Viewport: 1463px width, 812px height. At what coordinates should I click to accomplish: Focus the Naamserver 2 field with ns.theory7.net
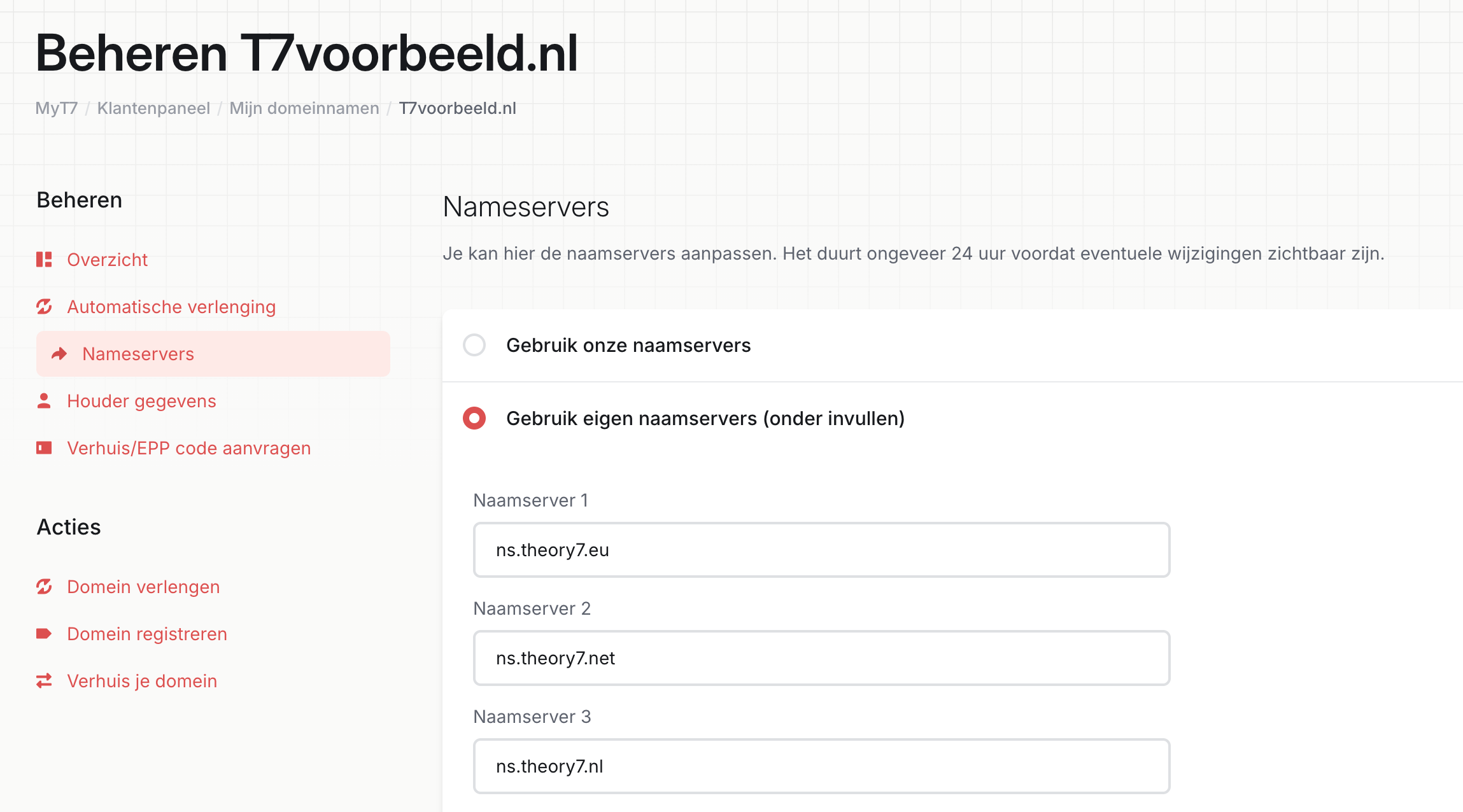(822, 658)
